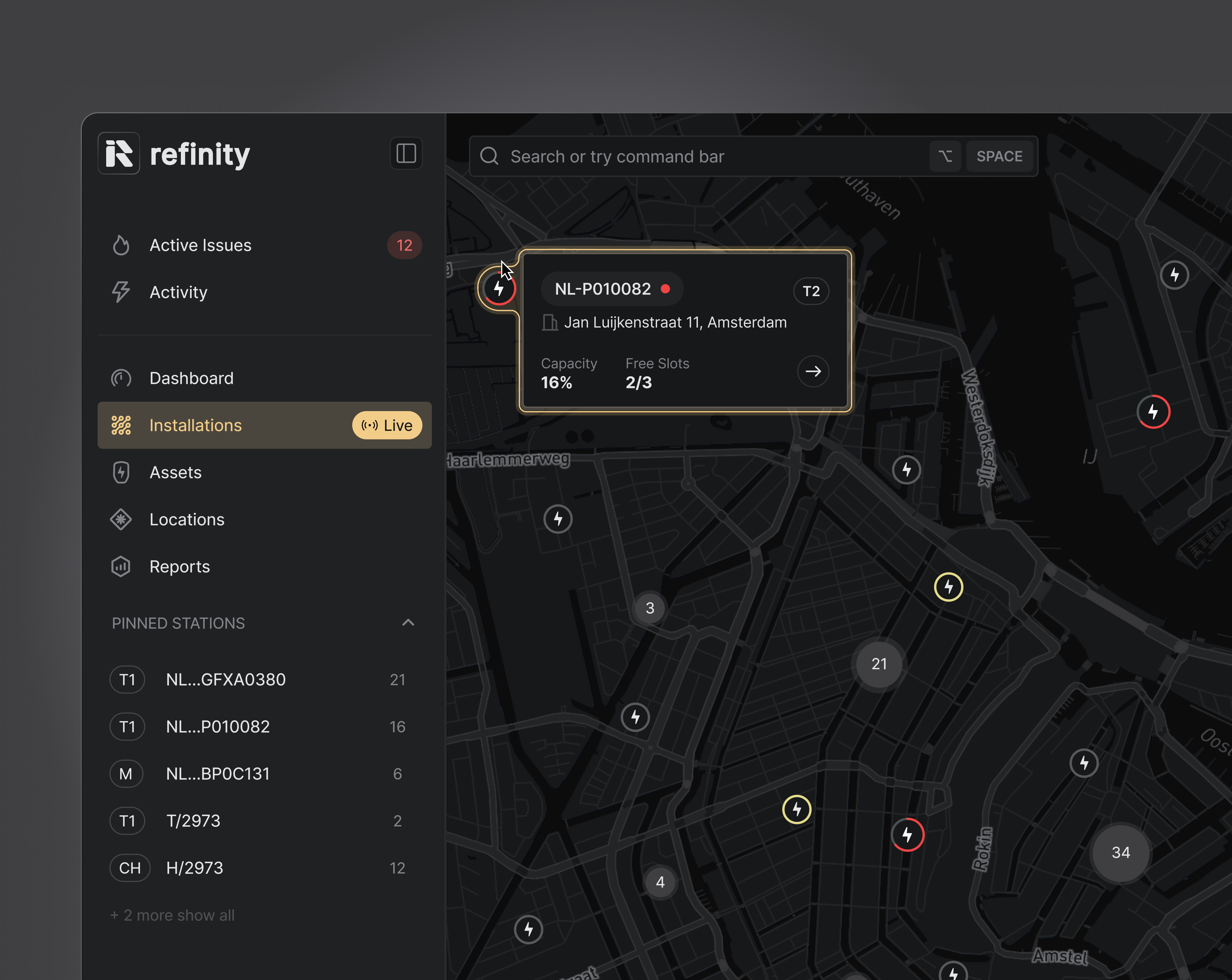Click charger marker right of SPACE key
1232x980 pixels.
[1175, 275]
